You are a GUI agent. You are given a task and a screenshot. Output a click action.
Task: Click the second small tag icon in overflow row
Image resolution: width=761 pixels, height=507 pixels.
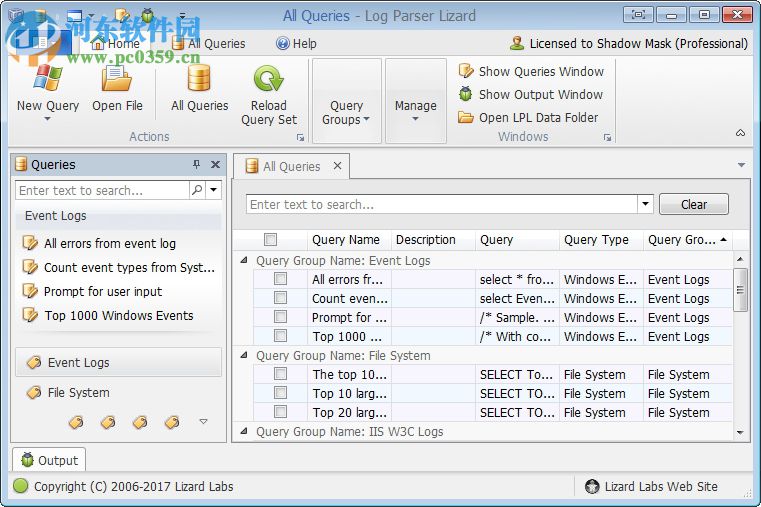coord(108,422)
